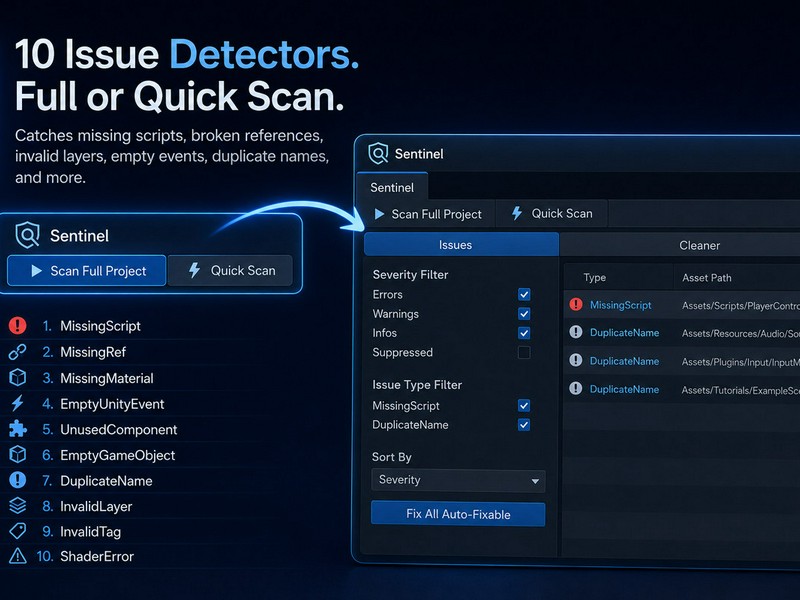Enable the Suppressed severity checkbox

[x=524, y=353]
